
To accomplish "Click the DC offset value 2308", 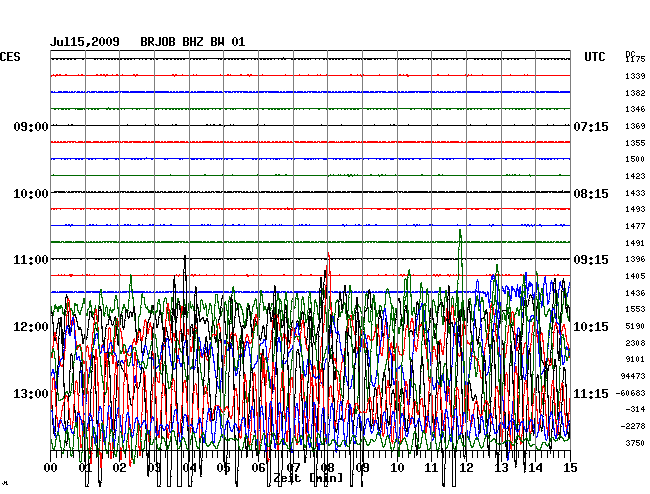I will click(635, 343).
